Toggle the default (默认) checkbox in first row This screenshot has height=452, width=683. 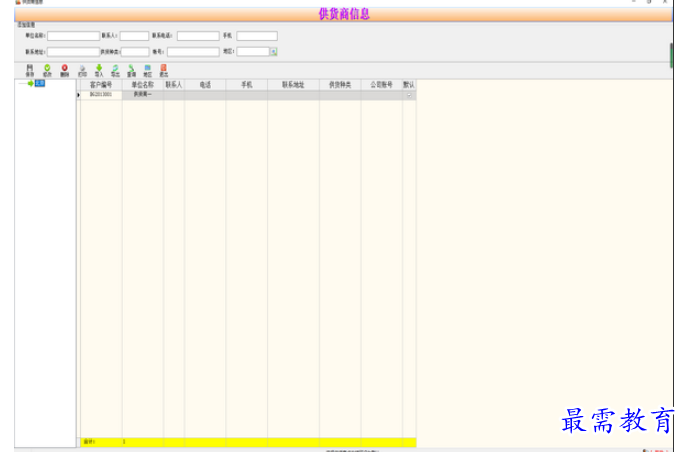click(x=409, y=94)
